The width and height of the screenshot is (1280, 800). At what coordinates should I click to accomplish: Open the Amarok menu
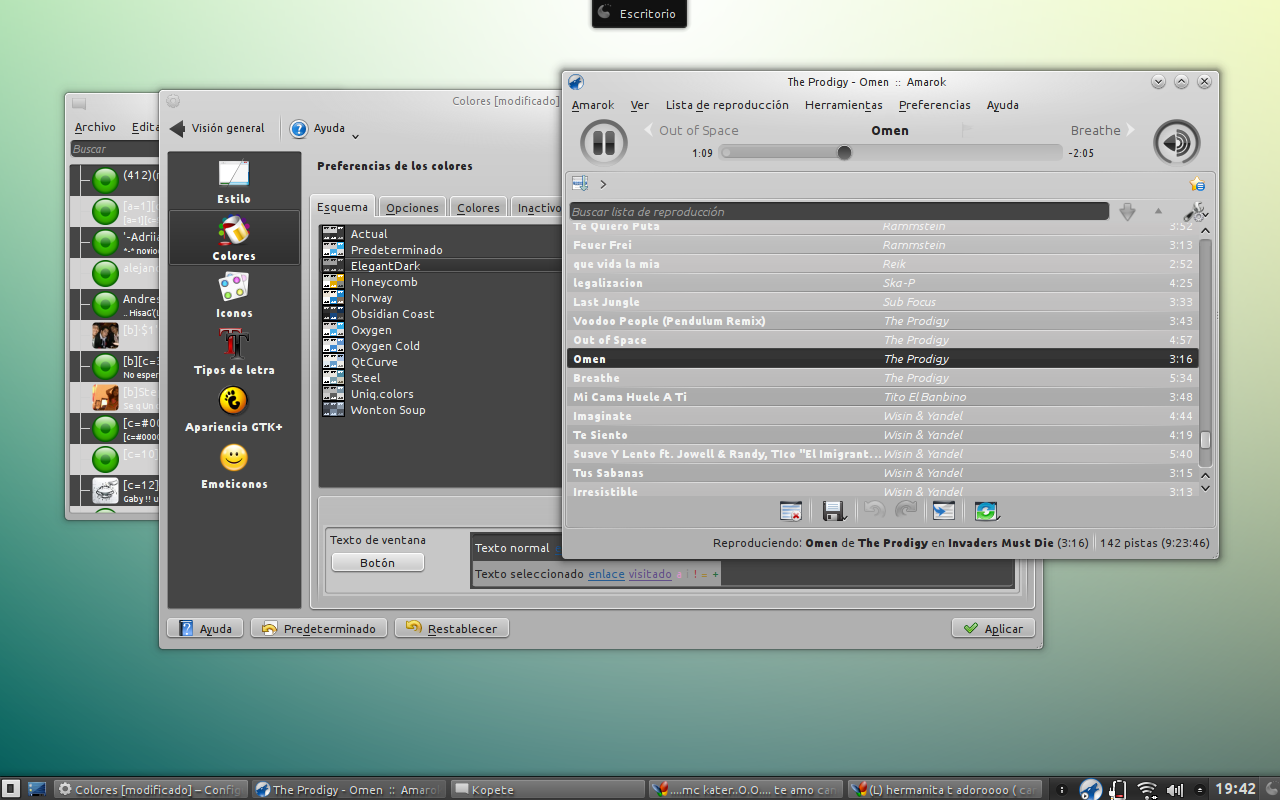click(x=593, y=105)
